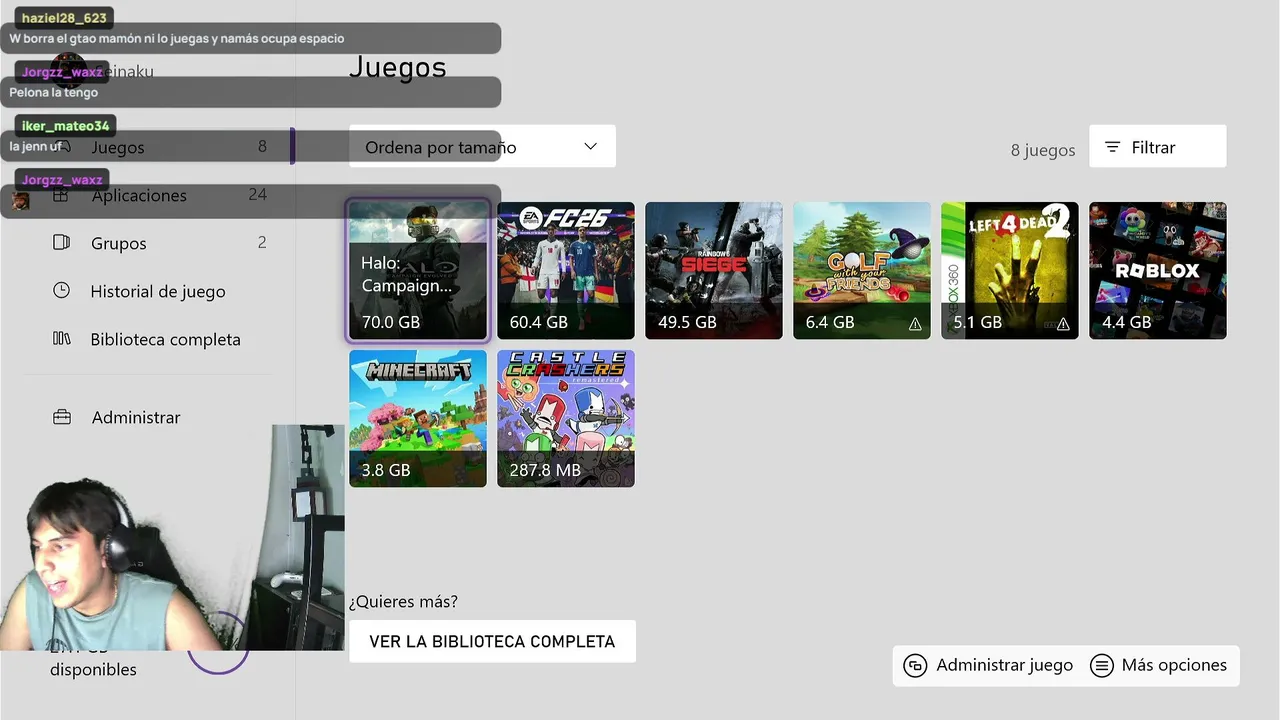
Task: Click the '70.0 GB' size on Halo
Action: [391, 322]
